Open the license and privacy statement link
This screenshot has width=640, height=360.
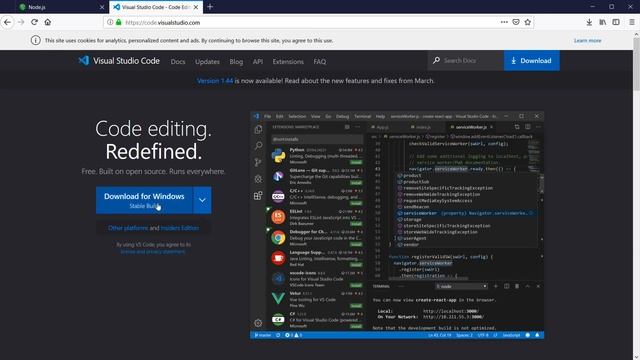(153, 252)
